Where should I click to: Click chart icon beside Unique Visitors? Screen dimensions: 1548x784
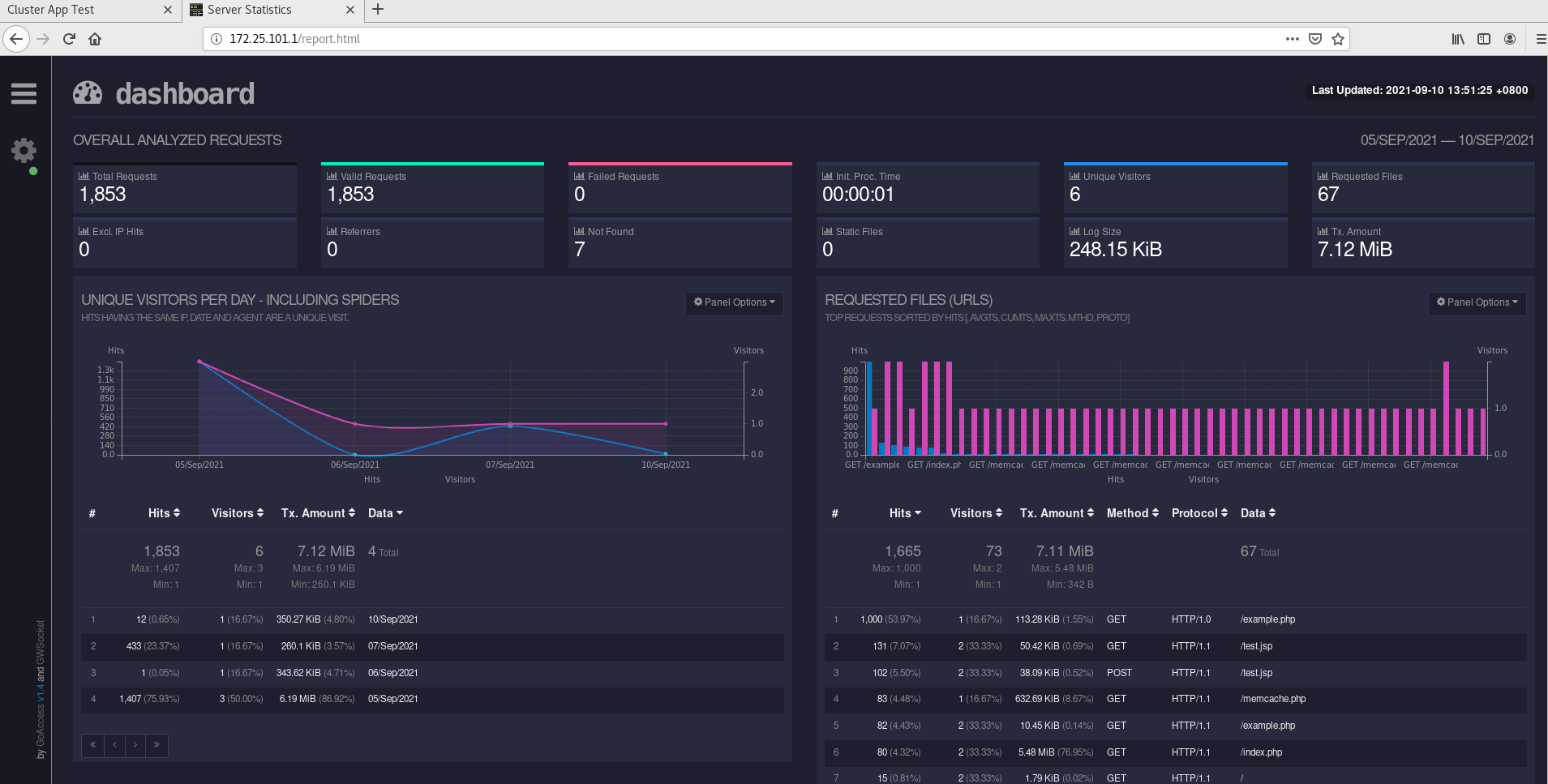pos(1074,176)
